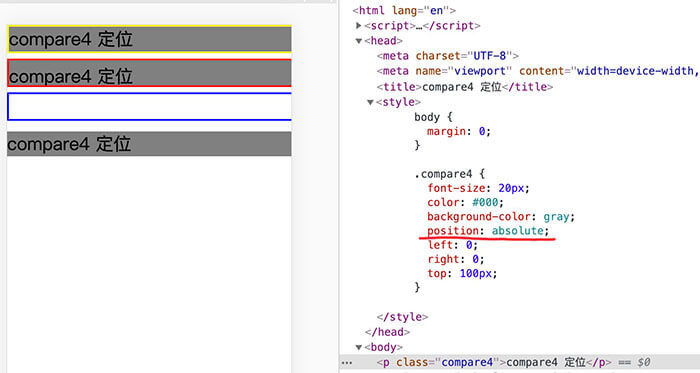Click the ellipsis beside selected p element

pos(347,362)
